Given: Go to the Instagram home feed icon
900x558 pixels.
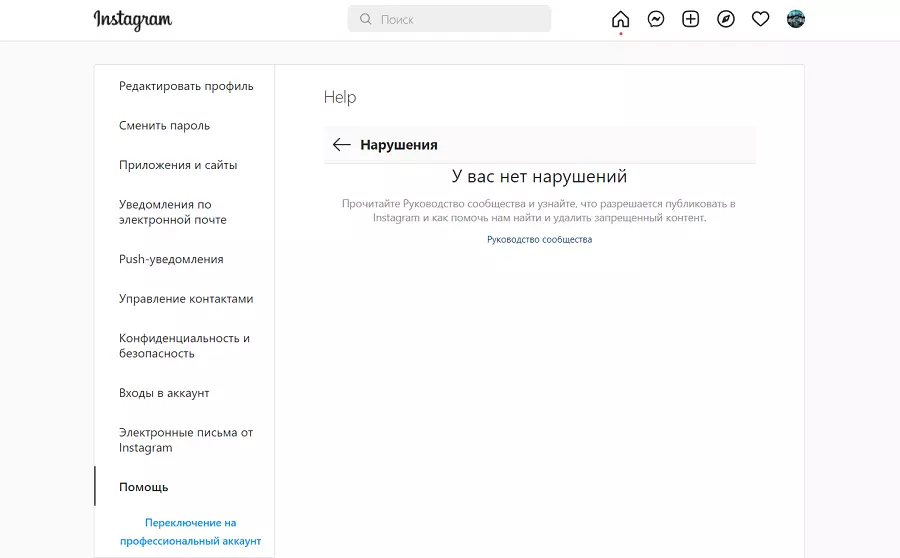Looking at the screenshot, I should 620,19.
